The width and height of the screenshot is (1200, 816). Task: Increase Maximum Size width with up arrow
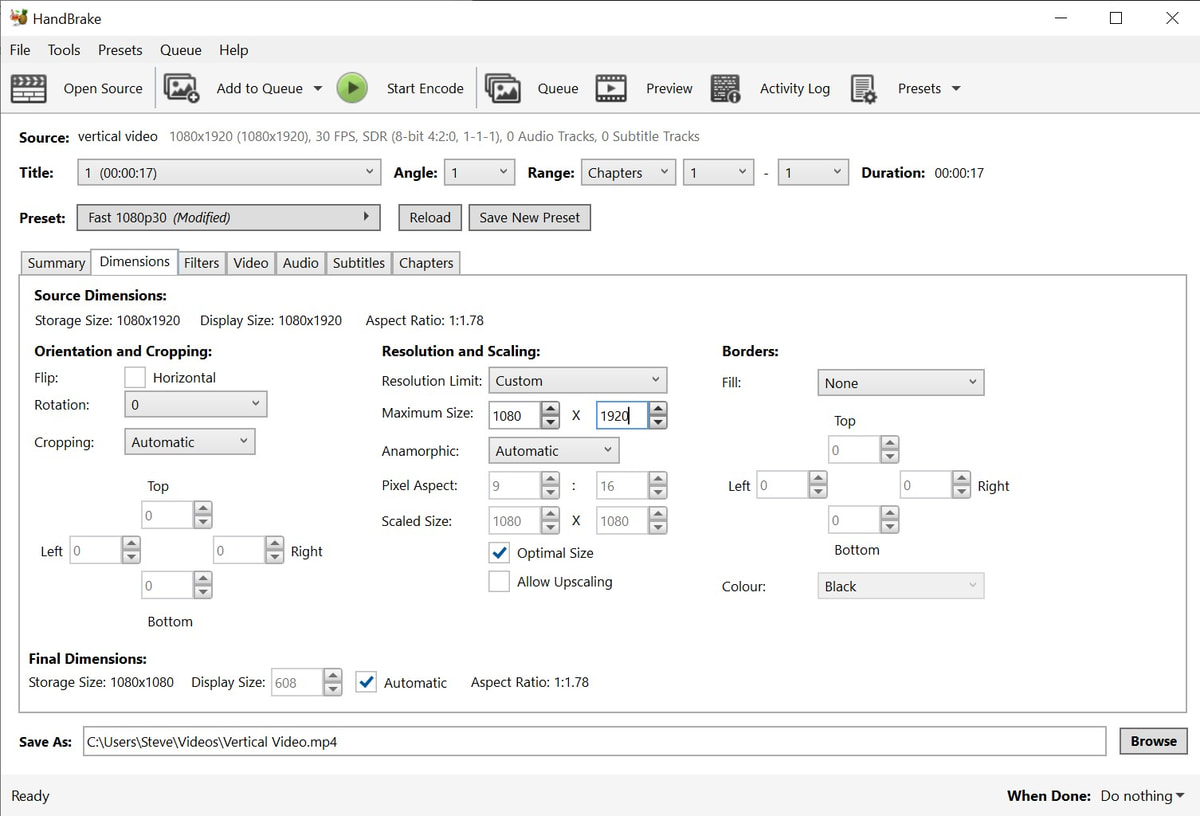(x=550, y=409)
